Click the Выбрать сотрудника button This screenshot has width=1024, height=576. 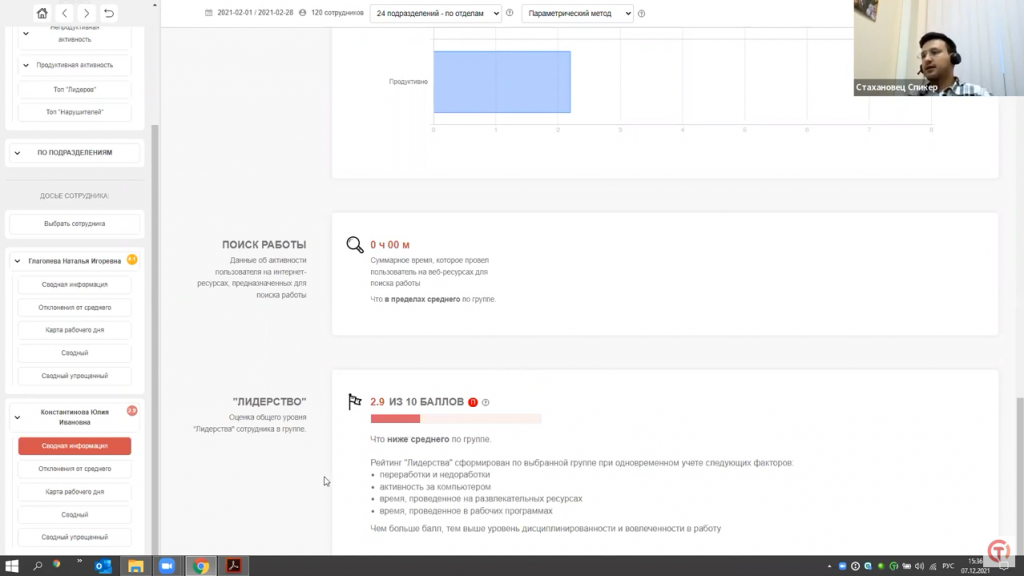[x=74, y=224]
